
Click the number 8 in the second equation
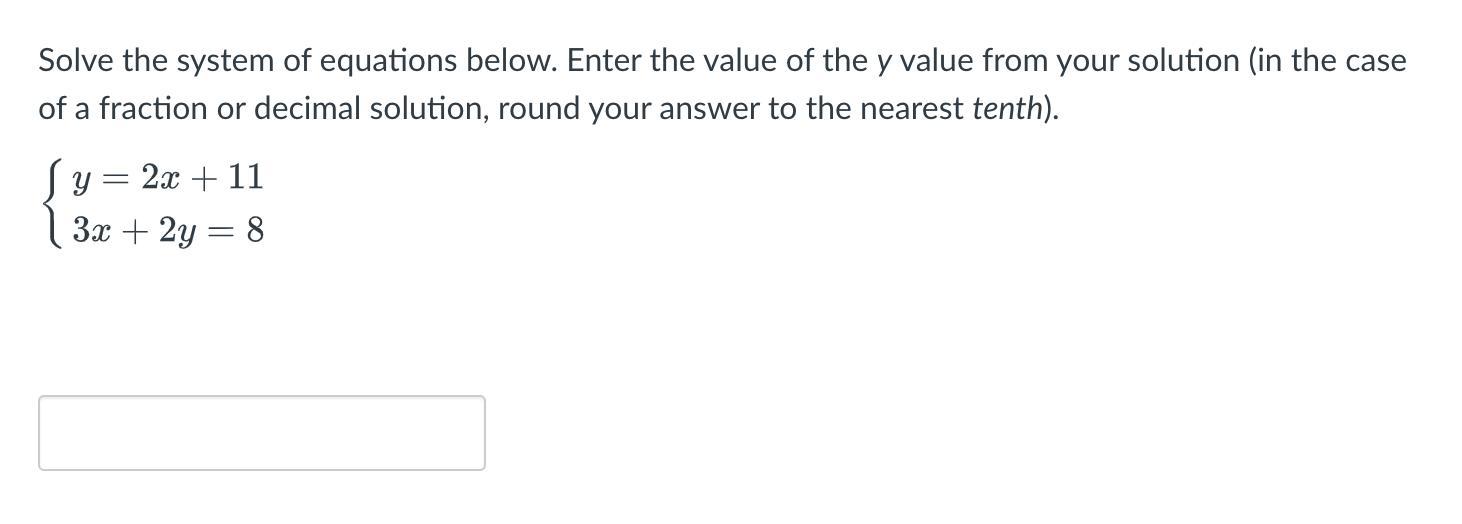click(x=255, y=231)
